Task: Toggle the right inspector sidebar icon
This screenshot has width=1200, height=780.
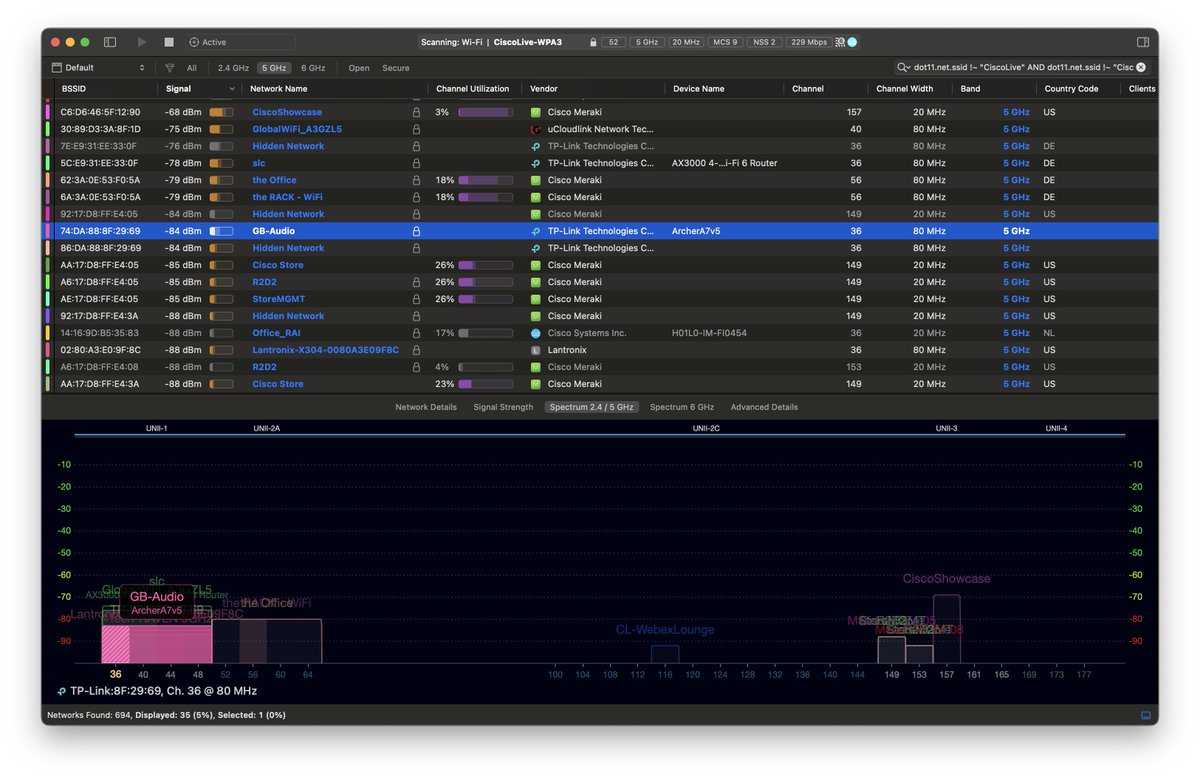Action: [x=1143, y=42]
